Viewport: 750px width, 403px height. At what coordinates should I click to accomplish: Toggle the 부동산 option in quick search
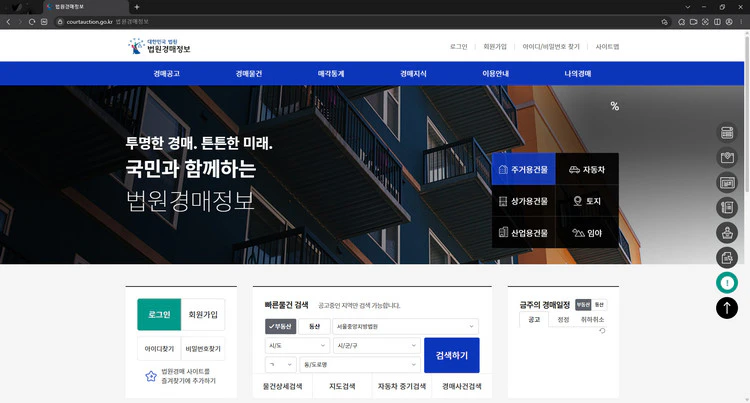point(281,326)
